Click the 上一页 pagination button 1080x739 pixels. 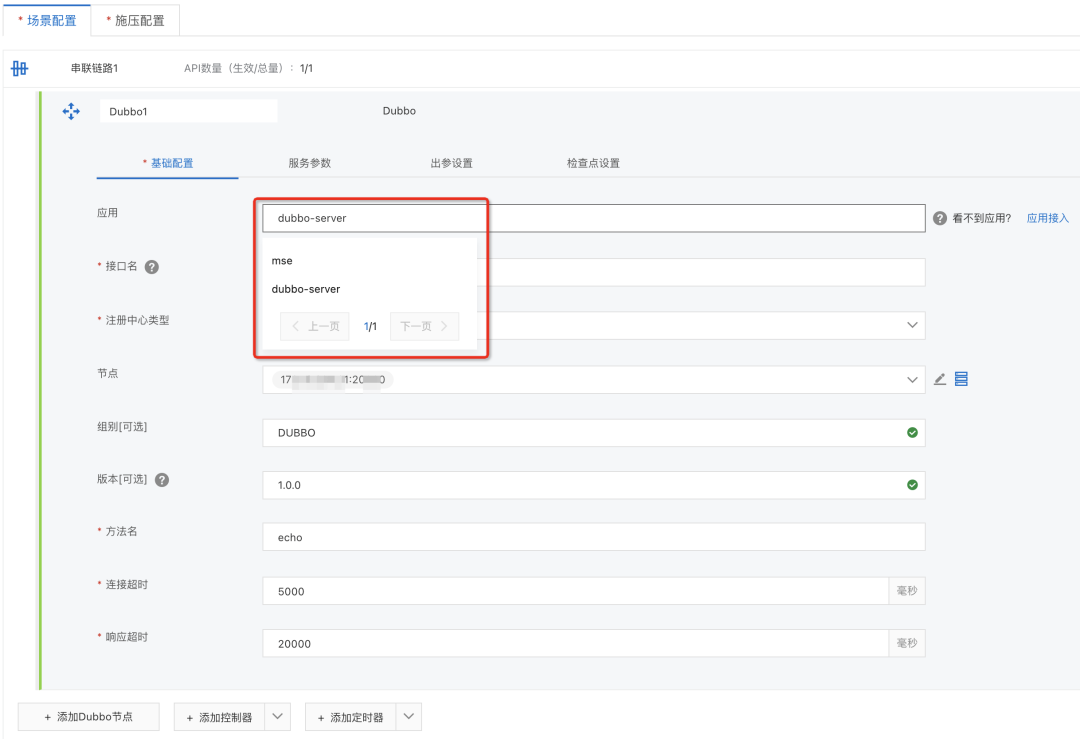315,326
